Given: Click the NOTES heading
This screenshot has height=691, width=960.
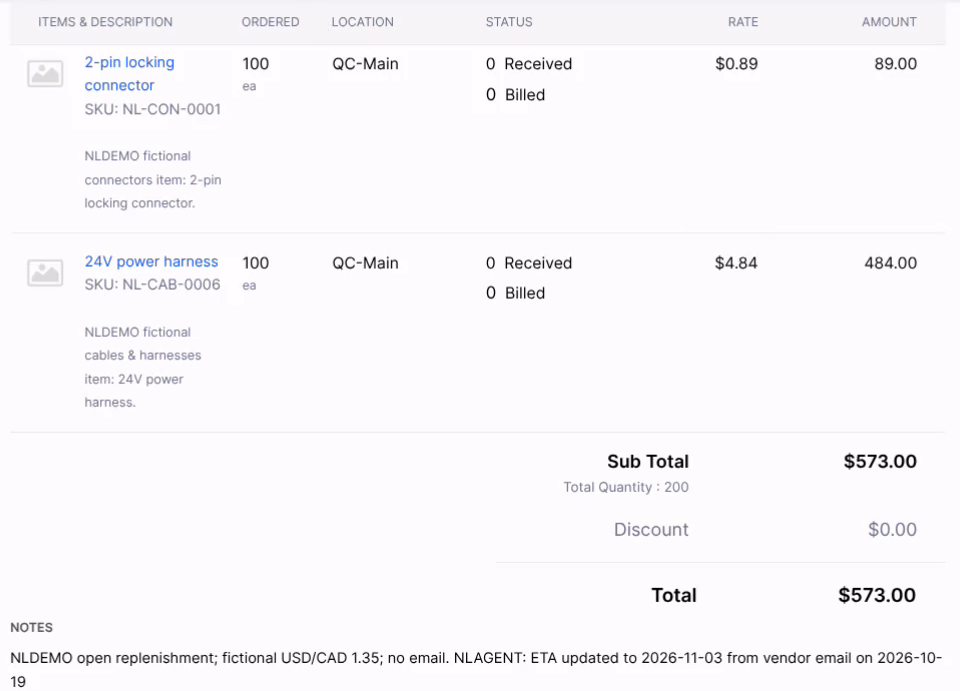Looking at the screenshot, I should tap(31, 627).
